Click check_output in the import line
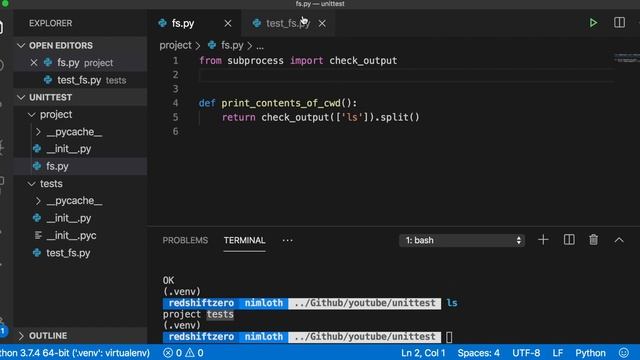The width and height of the screenshot is (640, 360). coord(363,60)
